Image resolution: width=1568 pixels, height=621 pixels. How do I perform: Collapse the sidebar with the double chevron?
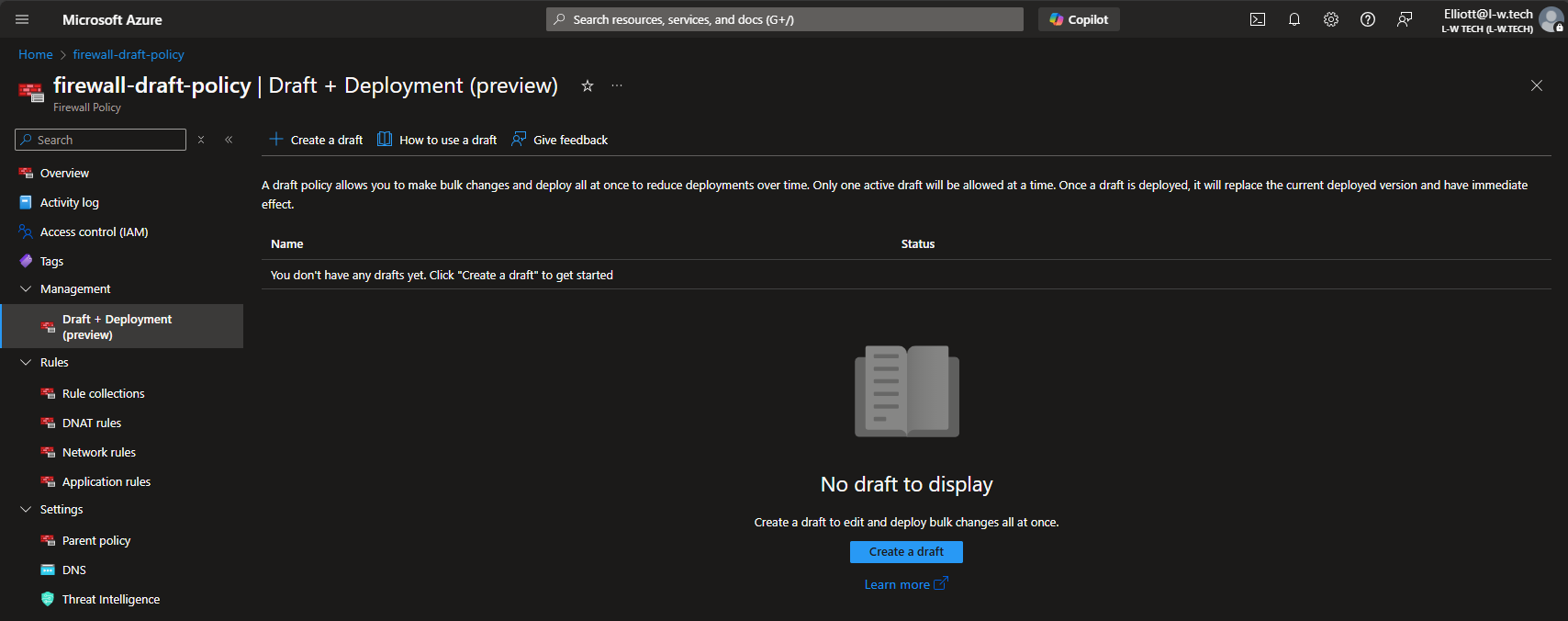pyautogui.click(x=229, y=140)
